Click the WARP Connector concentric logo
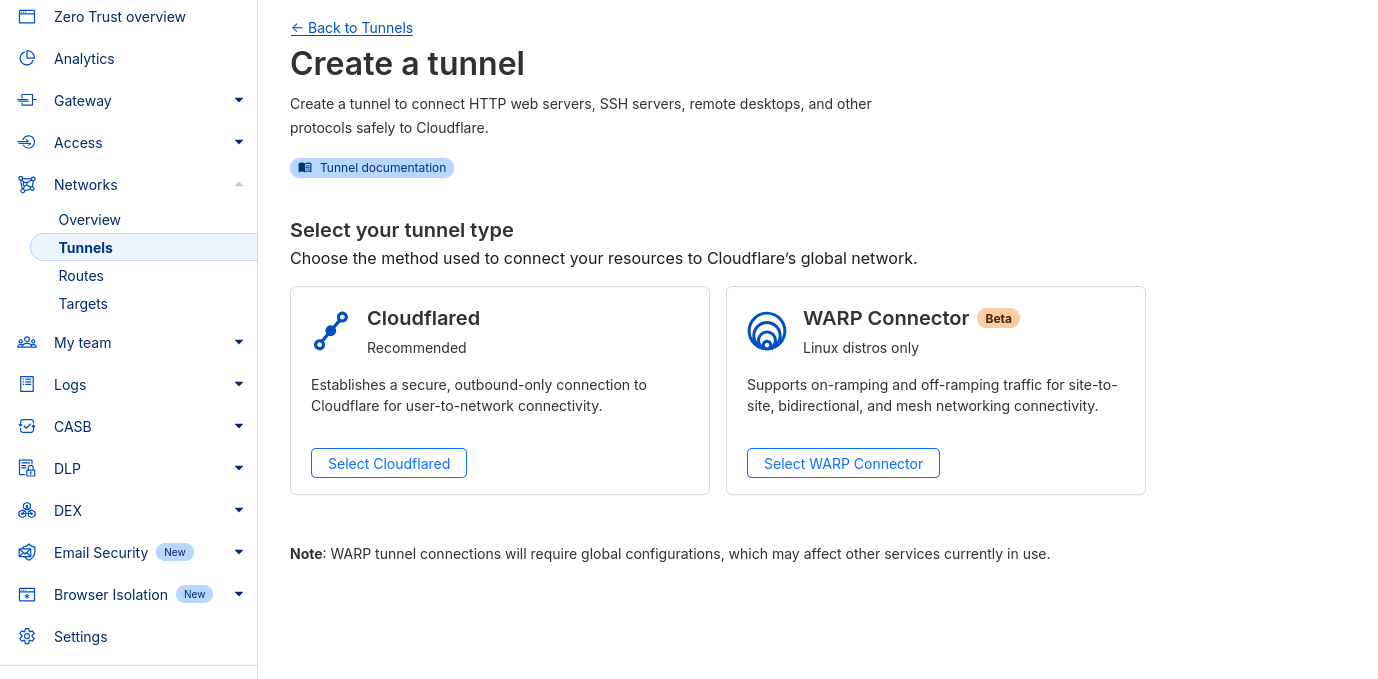 click(x=767, y=331)
